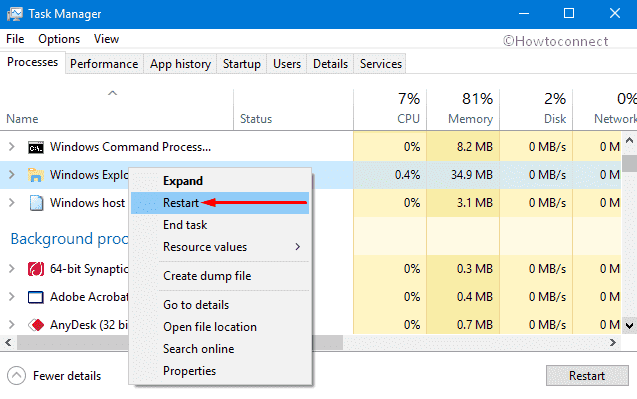Image resolution: width=637 pixels, height=399 pixels.
Task: Choose Expand in the context menu
Action: pos(220,181)
